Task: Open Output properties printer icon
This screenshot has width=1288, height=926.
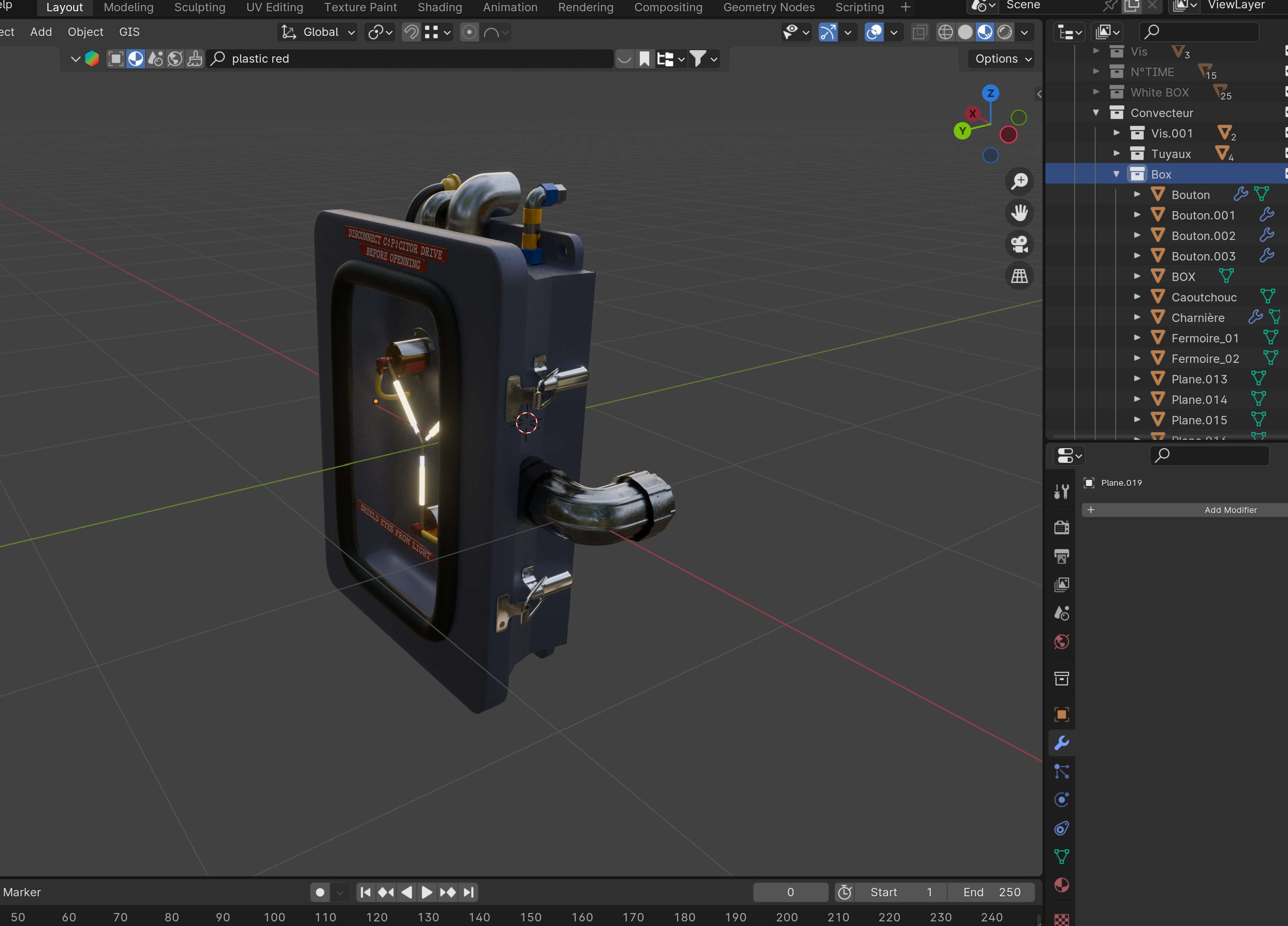Action: pos(1061,556)
